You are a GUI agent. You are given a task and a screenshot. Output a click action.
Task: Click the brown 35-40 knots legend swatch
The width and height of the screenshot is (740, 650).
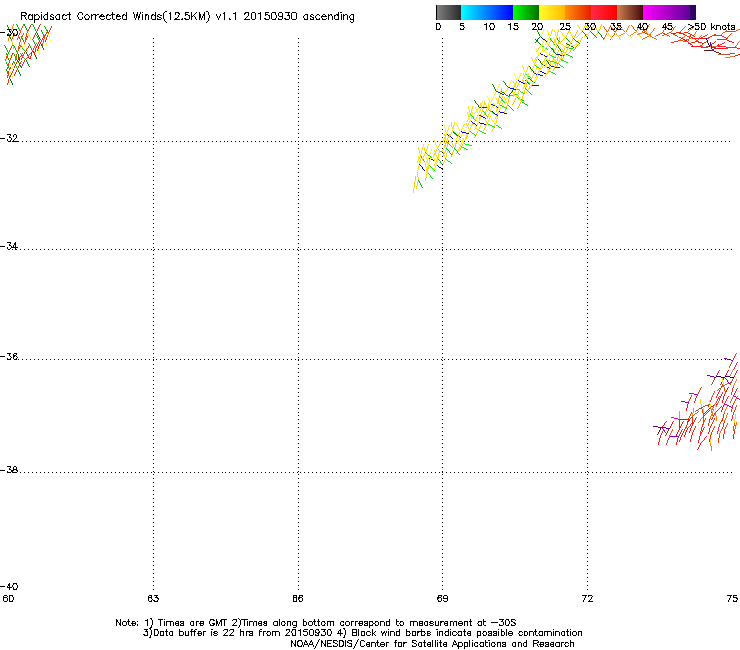pos(630,12)
